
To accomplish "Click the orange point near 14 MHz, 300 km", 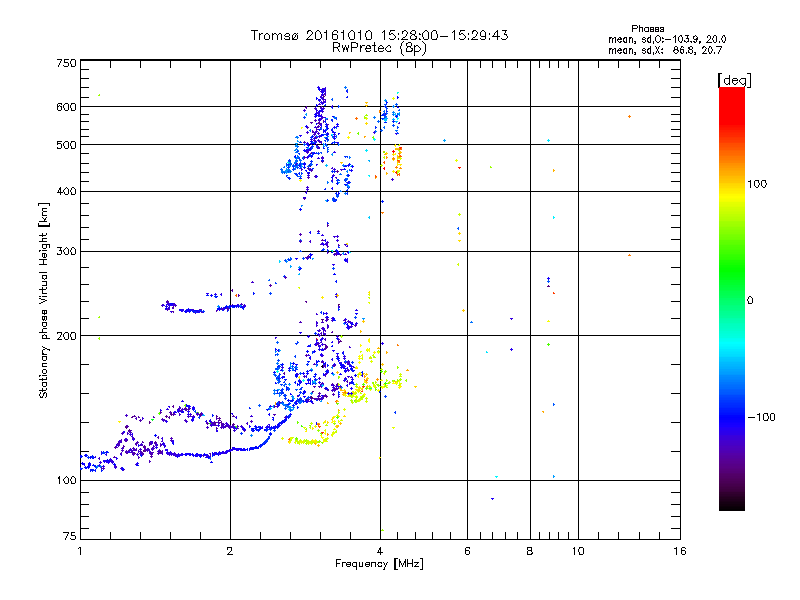I will [630, 255].
